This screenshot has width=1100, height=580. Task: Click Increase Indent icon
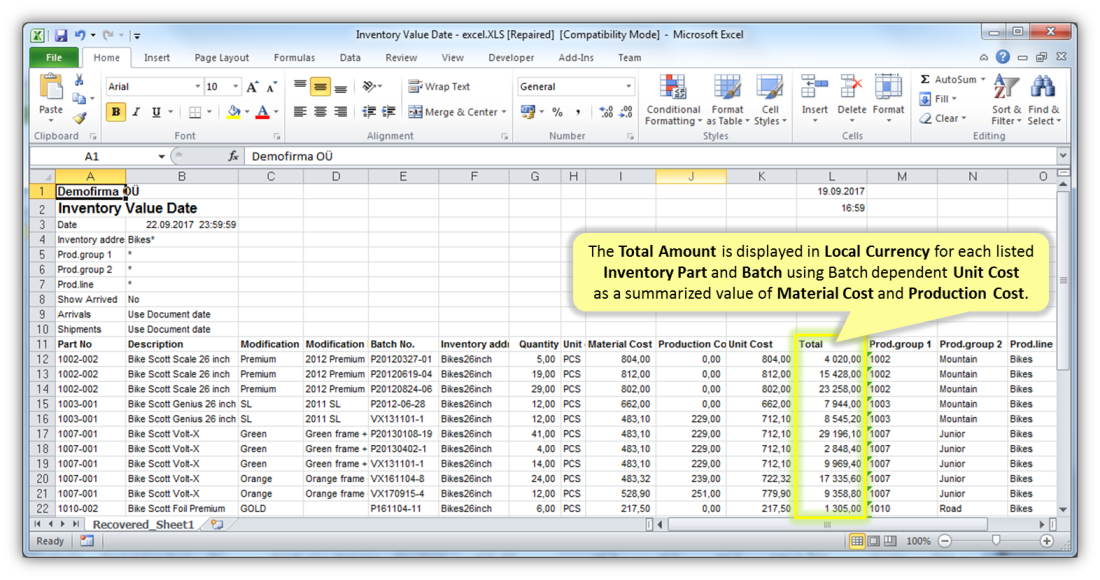pos(389,112)
